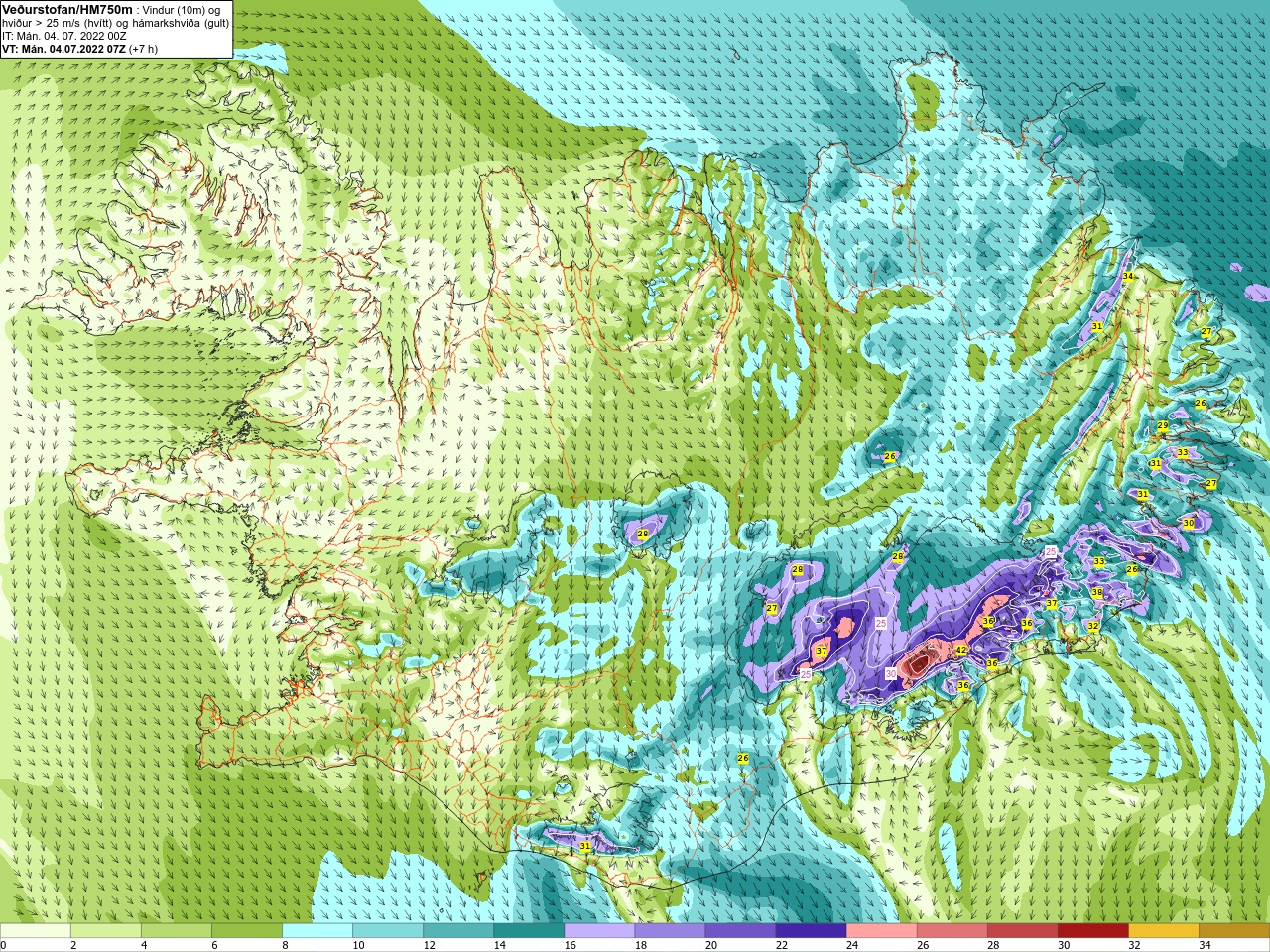The image size is (1270, 952).
Task: Click the "2" tick on the legend scale
Action: 73,945
